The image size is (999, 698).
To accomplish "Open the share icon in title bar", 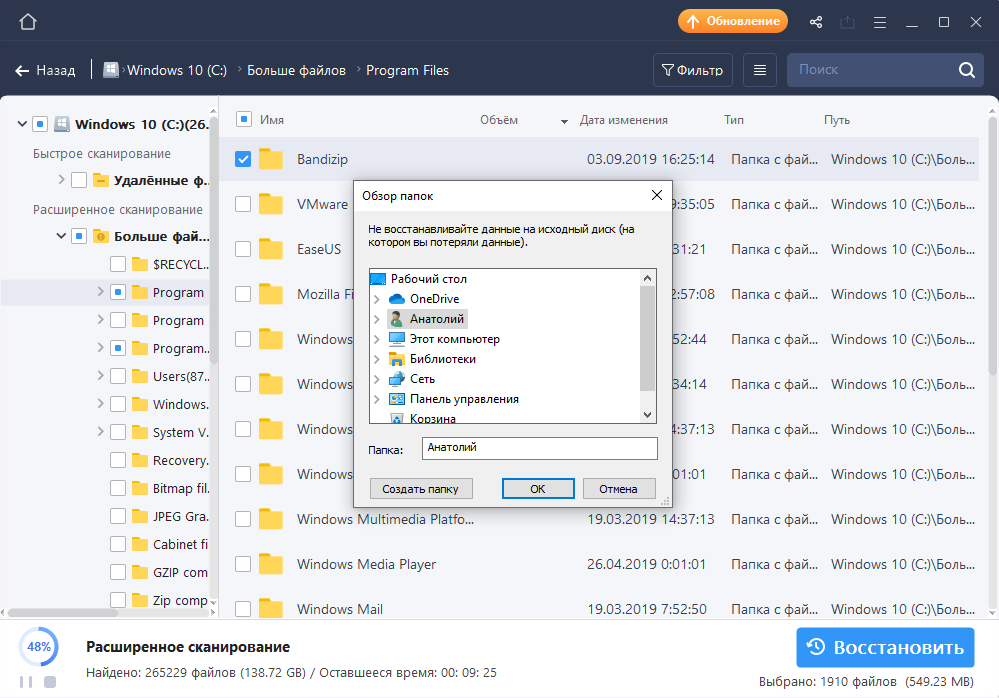I will click(x=816, y=22).
